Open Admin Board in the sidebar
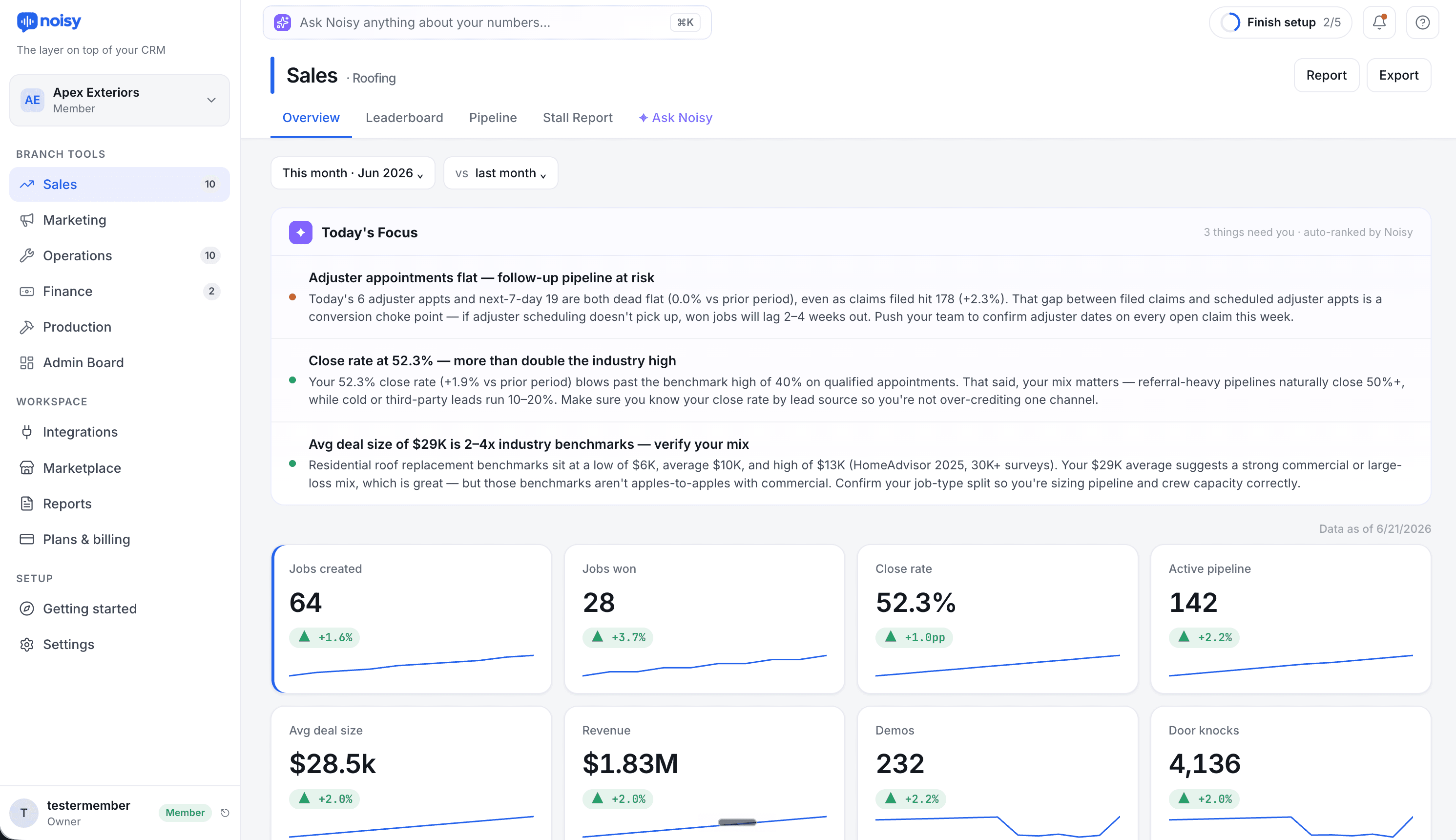The image size is (1456, 840). pyautogui.click(x=119, y=363)
